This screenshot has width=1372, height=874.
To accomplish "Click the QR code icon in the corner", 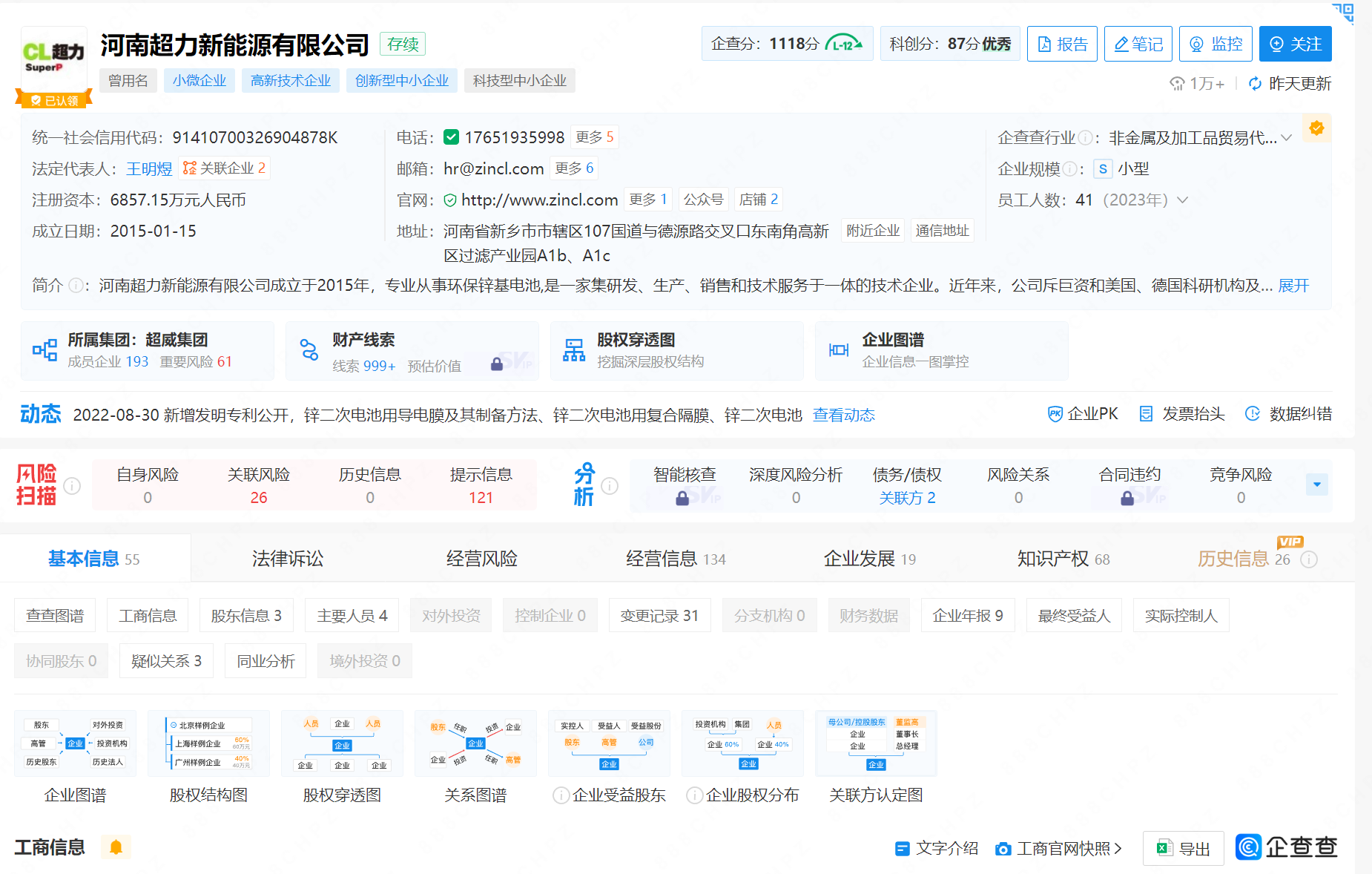I will [x=1343, y=12].
